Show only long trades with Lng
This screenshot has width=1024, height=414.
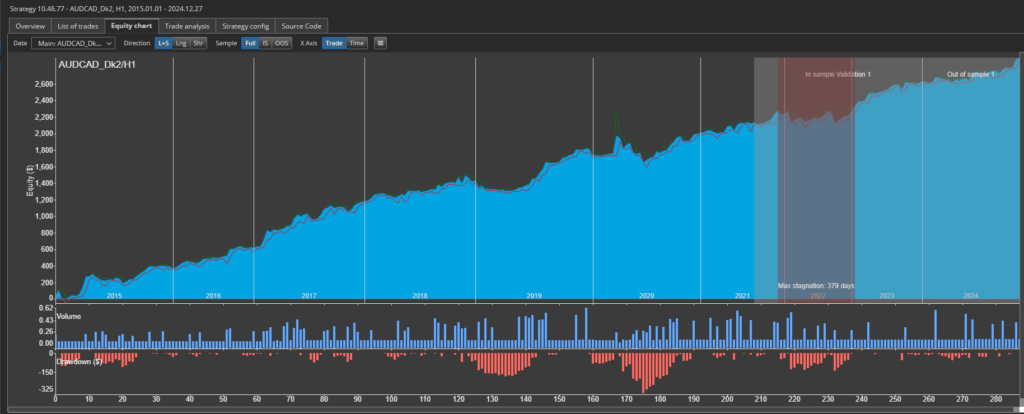point(181,43)
